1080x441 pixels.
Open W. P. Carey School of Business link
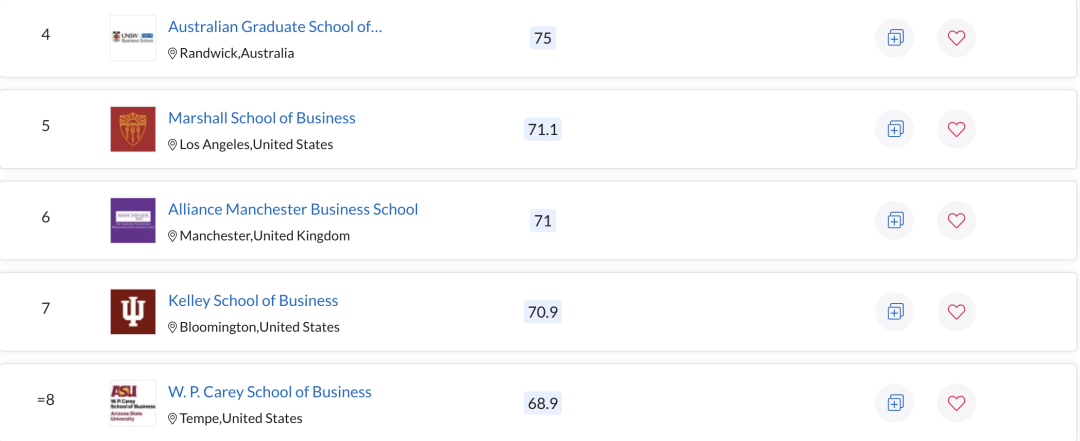point(269,392)
